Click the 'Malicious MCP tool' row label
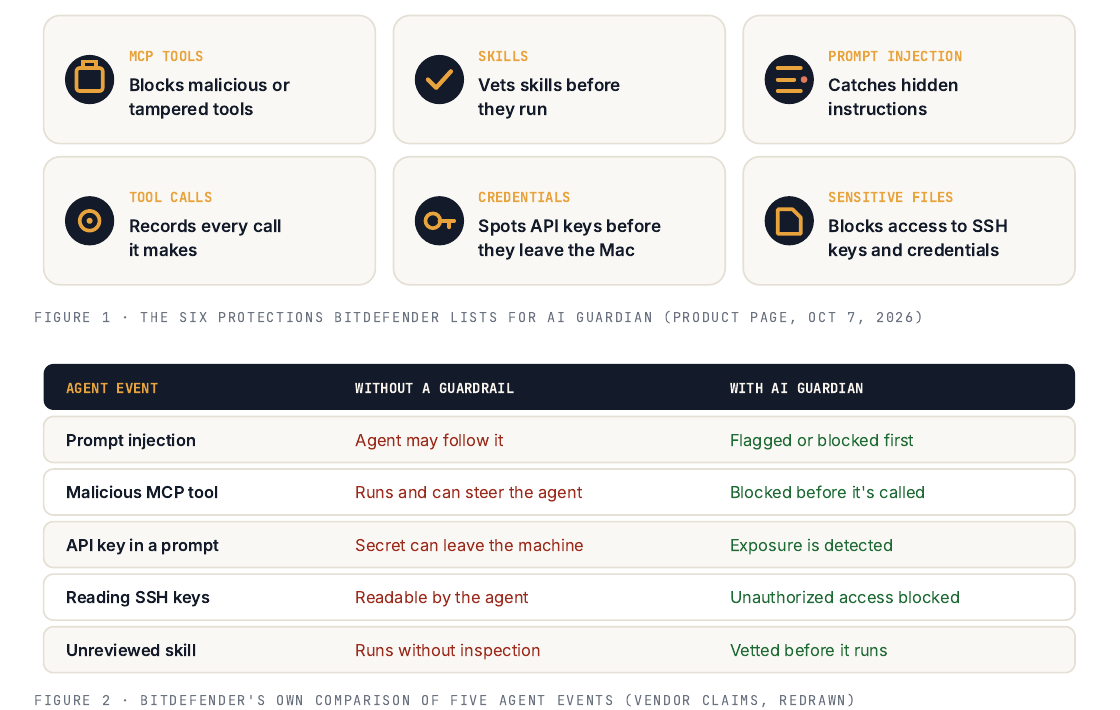1120x710 pixels. (141, 492)
